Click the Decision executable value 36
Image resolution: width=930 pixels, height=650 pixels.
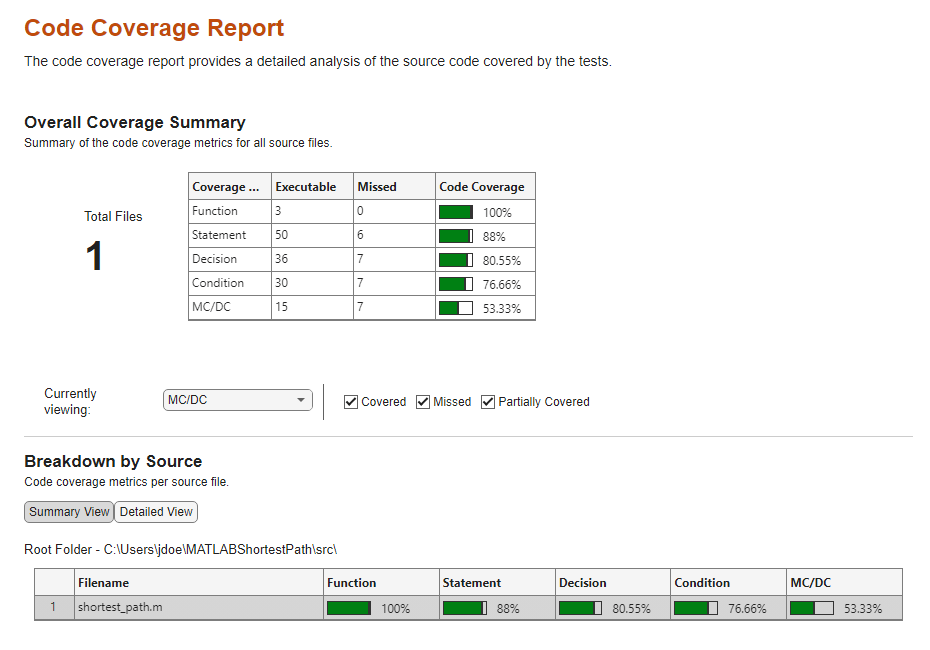click(x=281, y=259)
